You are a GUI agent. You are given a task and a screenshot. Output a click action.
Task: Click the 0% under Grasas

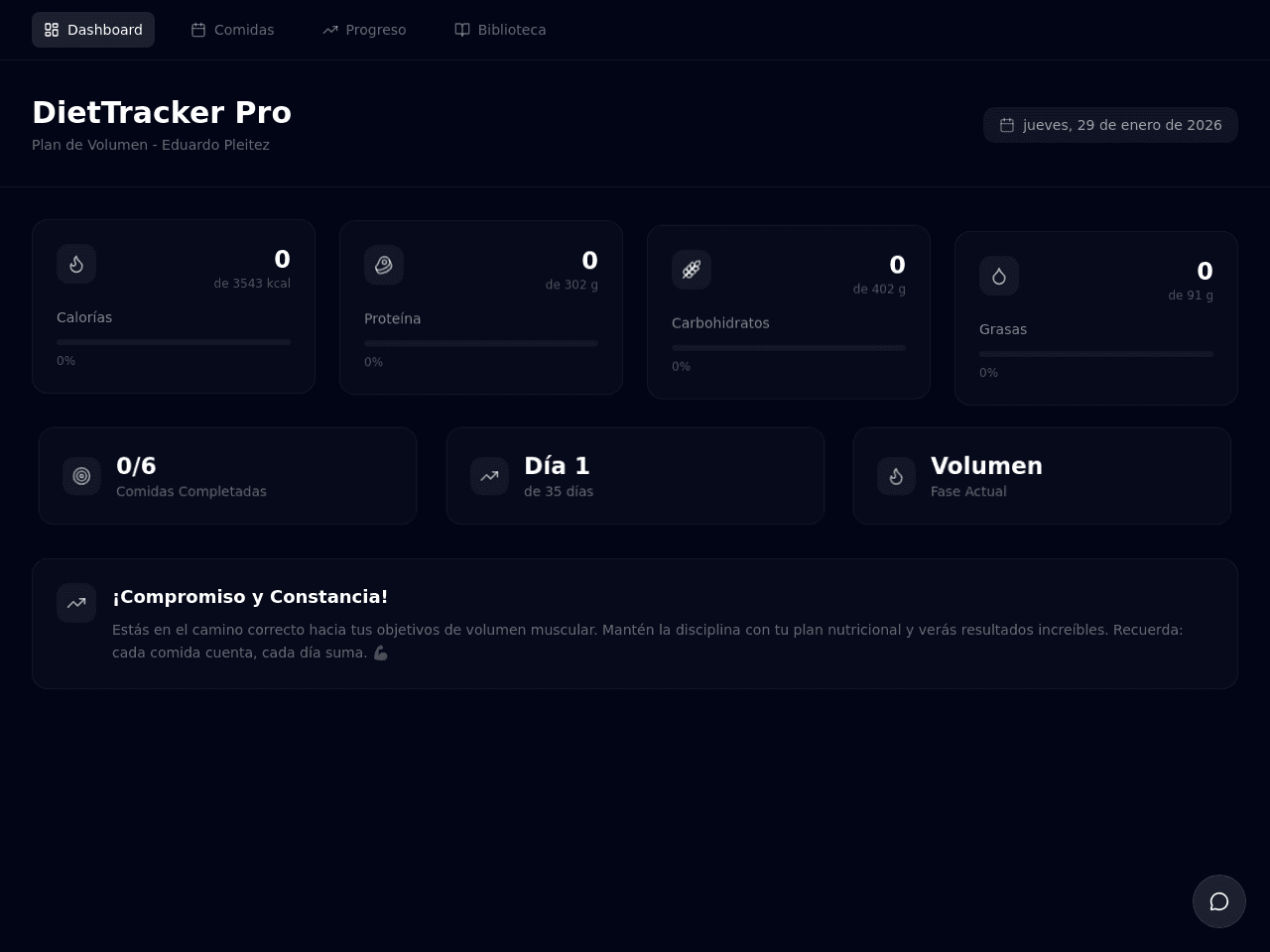pyautogui.click(x=988, y=373)
